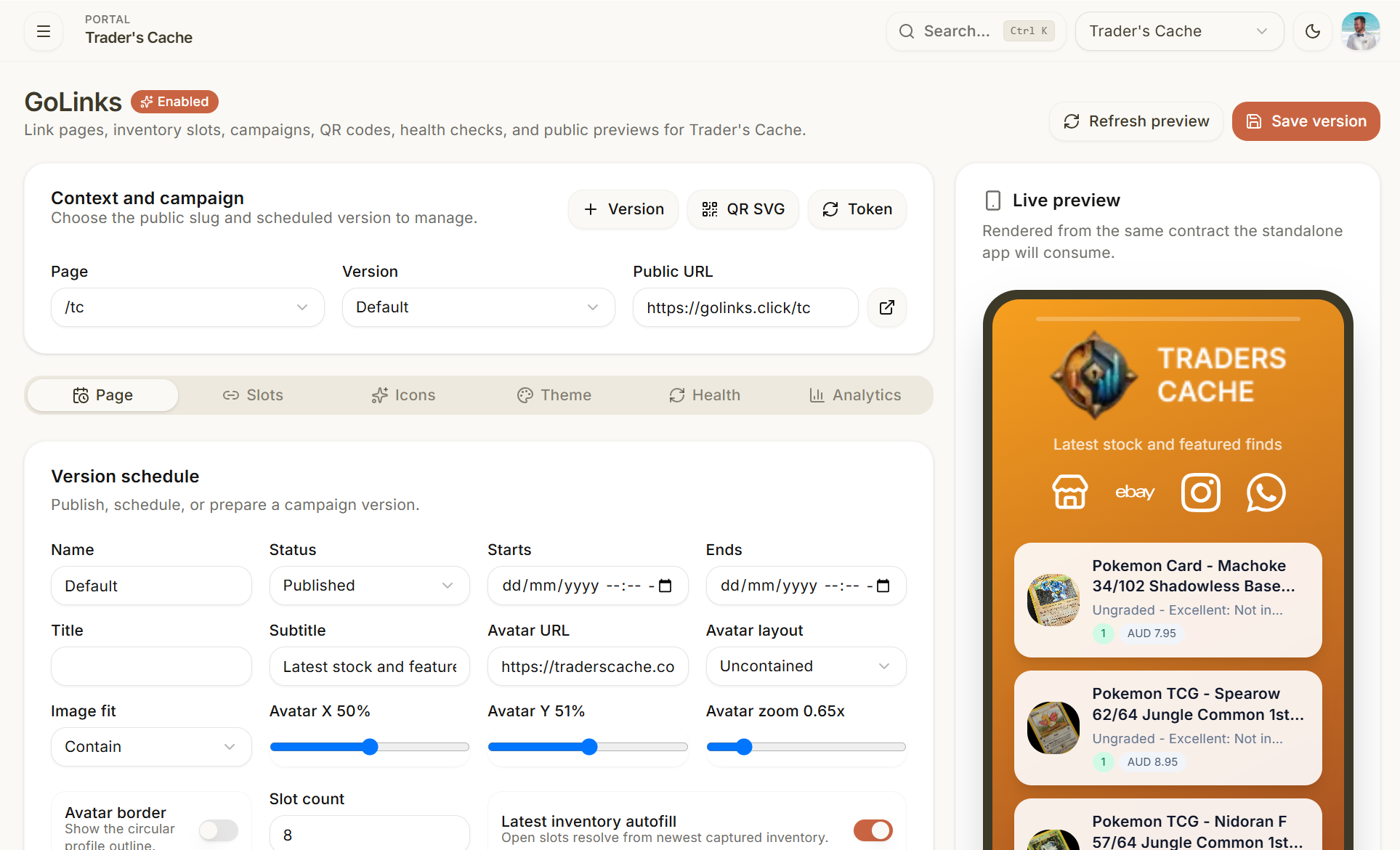This screenshot has width=1400, height=850.
Task: Click the Save version button
Action: (1306, 121)
